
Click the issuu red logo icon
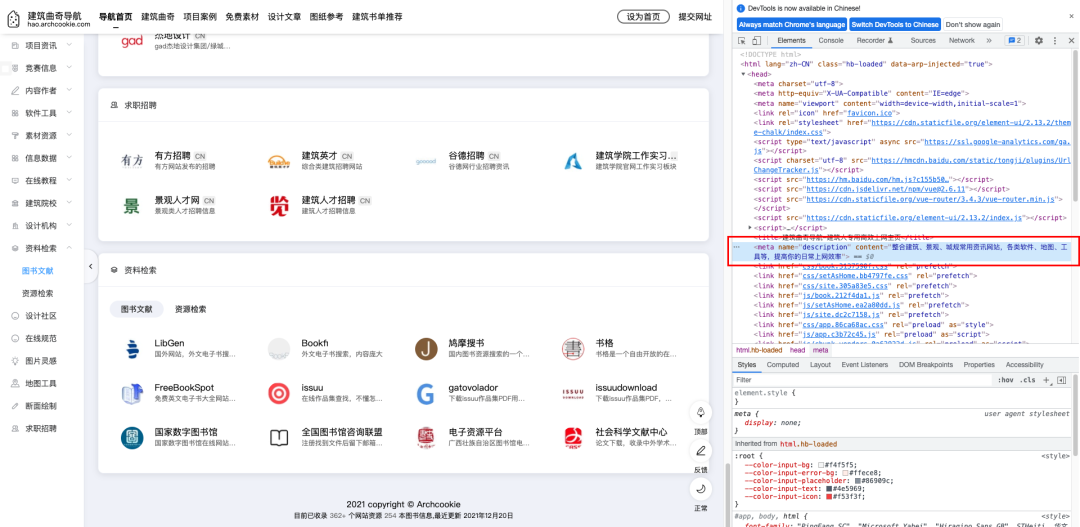coord(279,393)
